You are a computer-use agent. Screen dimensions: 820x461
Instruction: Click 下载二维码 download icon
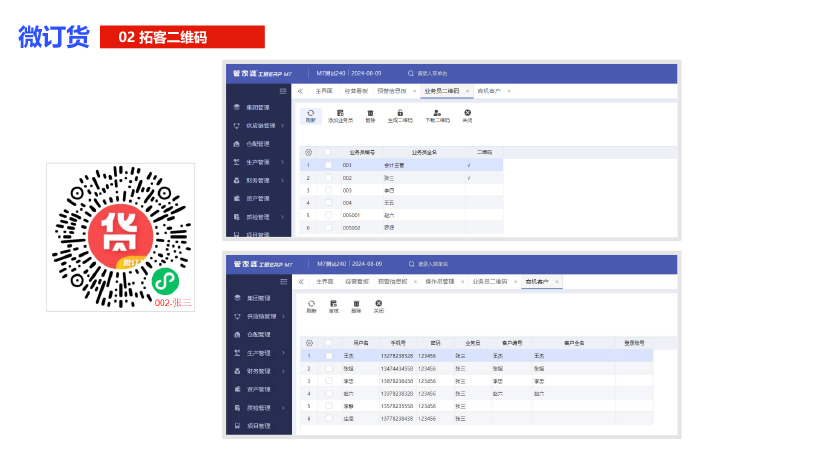tap(437, 114)
